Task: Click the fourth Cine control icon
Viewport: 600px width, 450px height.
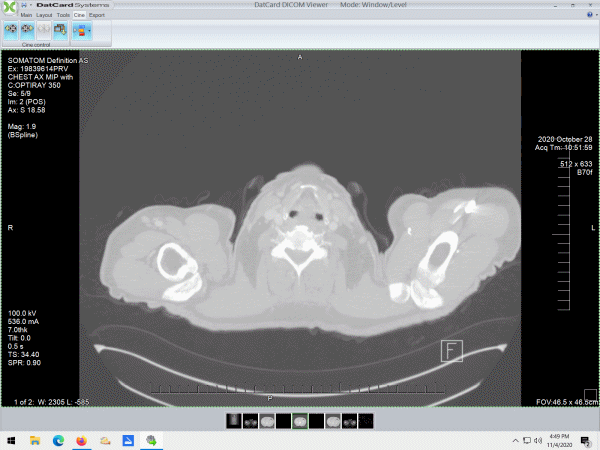Action: (61, 30)
